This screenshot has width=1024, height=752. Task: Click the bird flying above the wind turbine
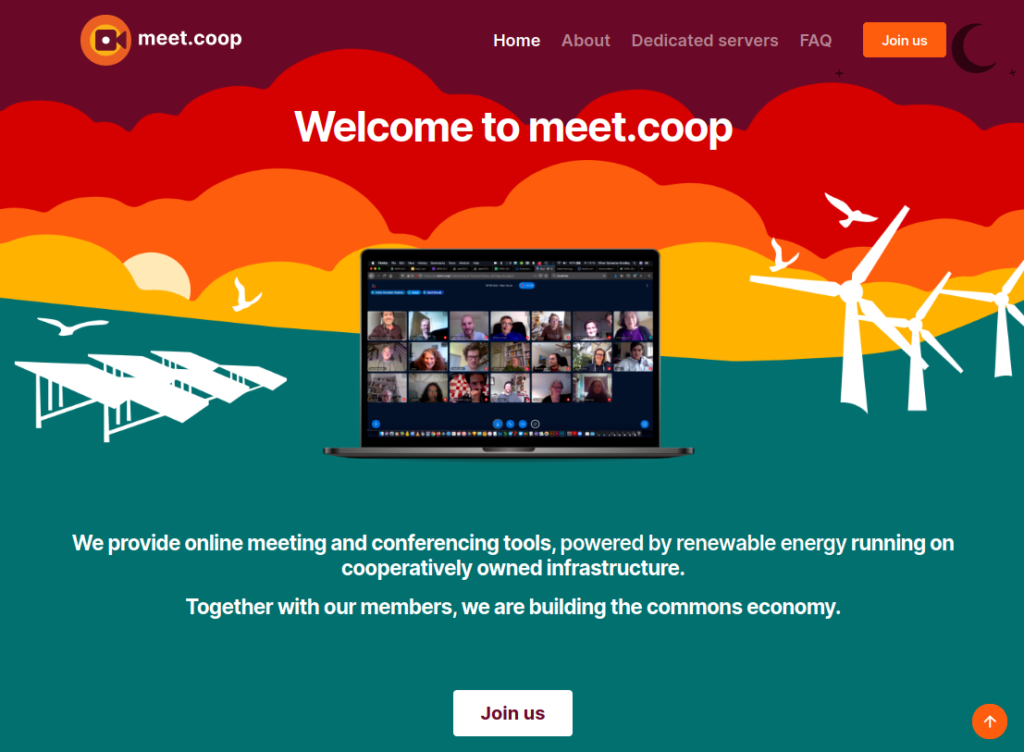tap(849, 210)
